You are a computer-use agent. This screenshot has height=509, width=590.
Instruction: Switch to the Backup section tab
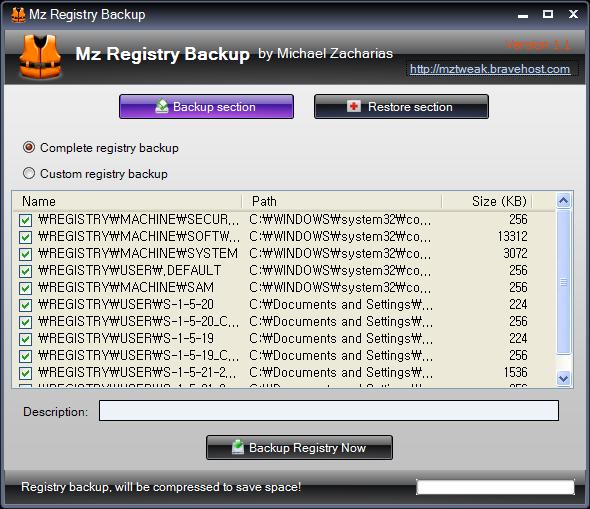pos(207,107)
